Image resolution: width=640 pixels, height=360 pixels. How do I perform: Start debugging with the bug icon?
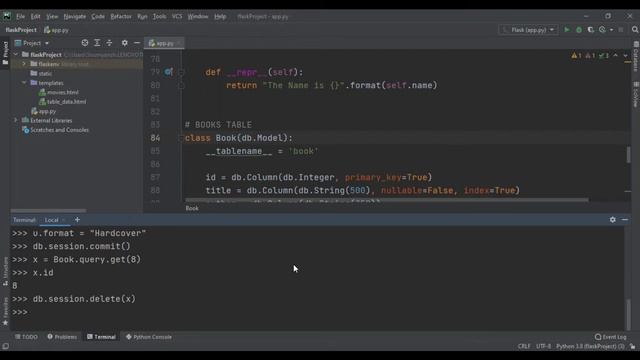pos(579,30)
